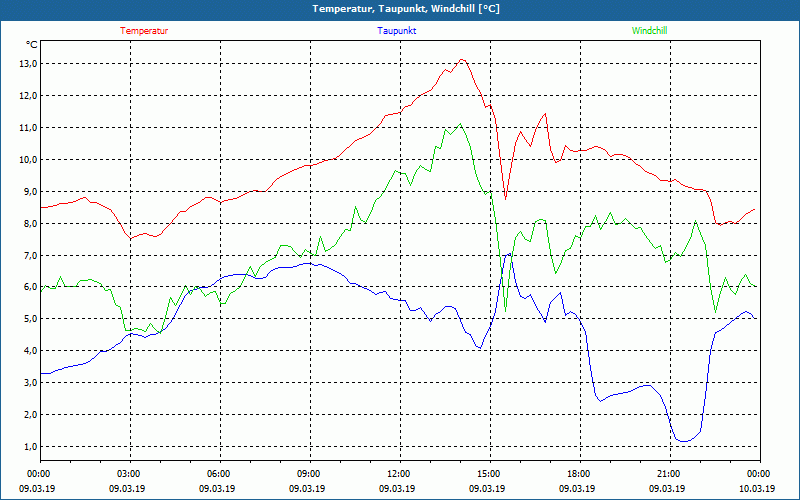The height and width of the screenshot is (500, 800).
Task: Click the 21:00 time axis label
Action: (670, 474)
